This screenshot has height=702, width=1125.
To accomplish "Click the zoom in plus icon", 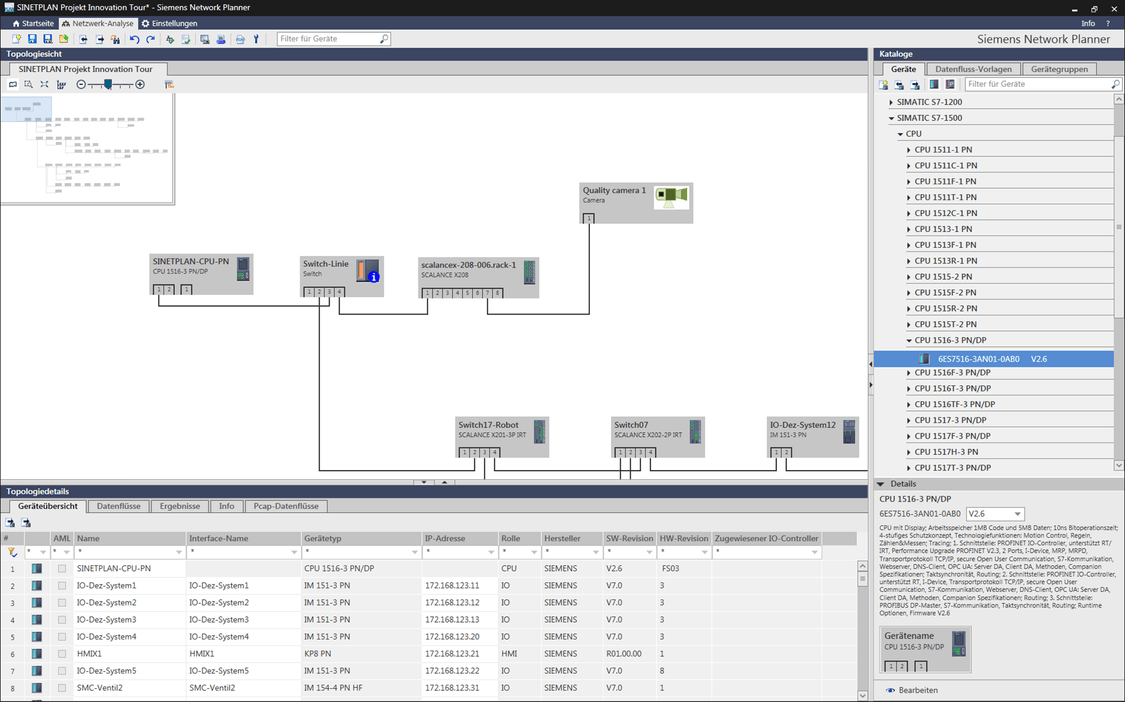I will pyautogui.click(x=140, y=85).
